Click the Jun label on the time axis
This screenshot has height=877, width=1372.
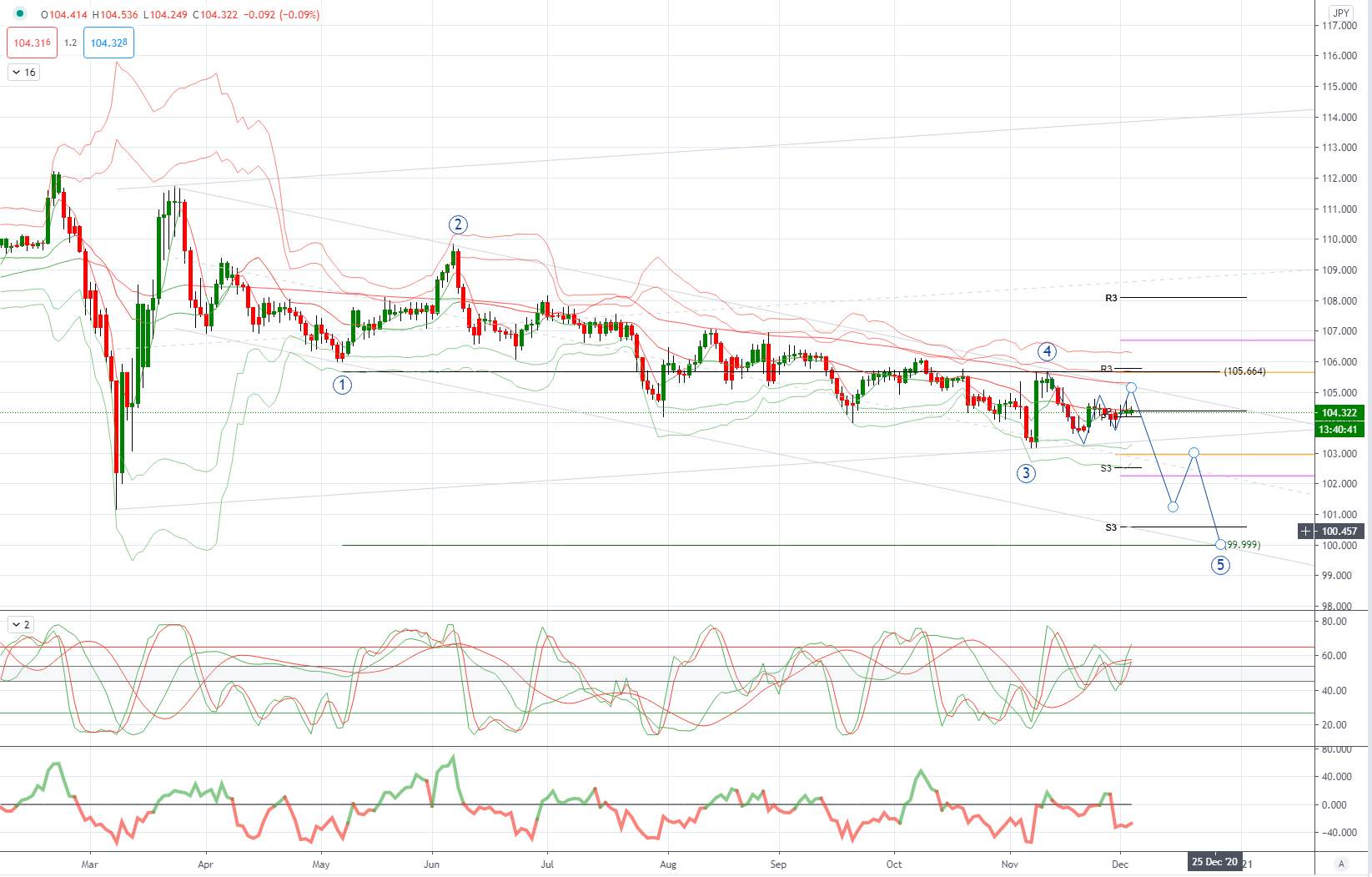click(x=432, y=864)
